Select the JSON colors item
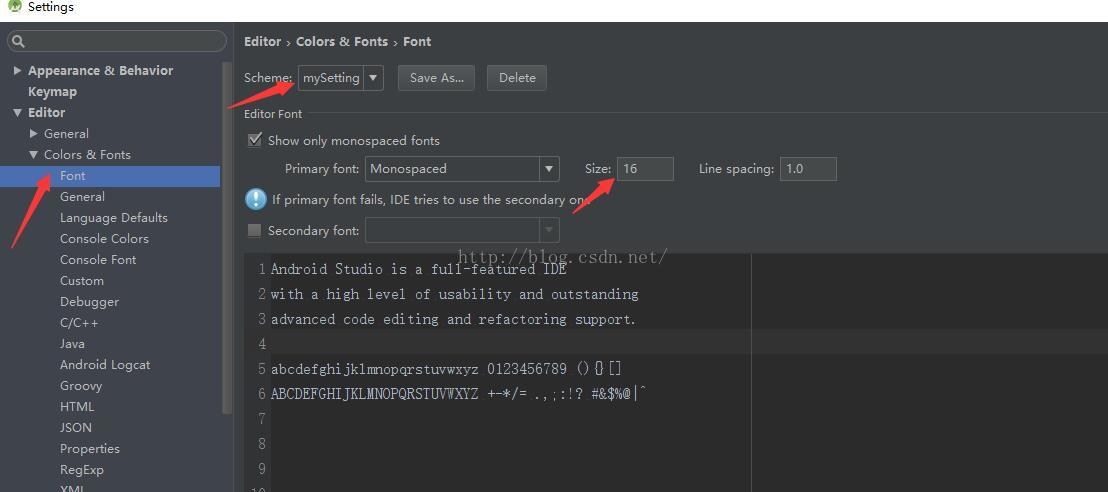This screenshot has width=1108, height=492. point(76,428)
